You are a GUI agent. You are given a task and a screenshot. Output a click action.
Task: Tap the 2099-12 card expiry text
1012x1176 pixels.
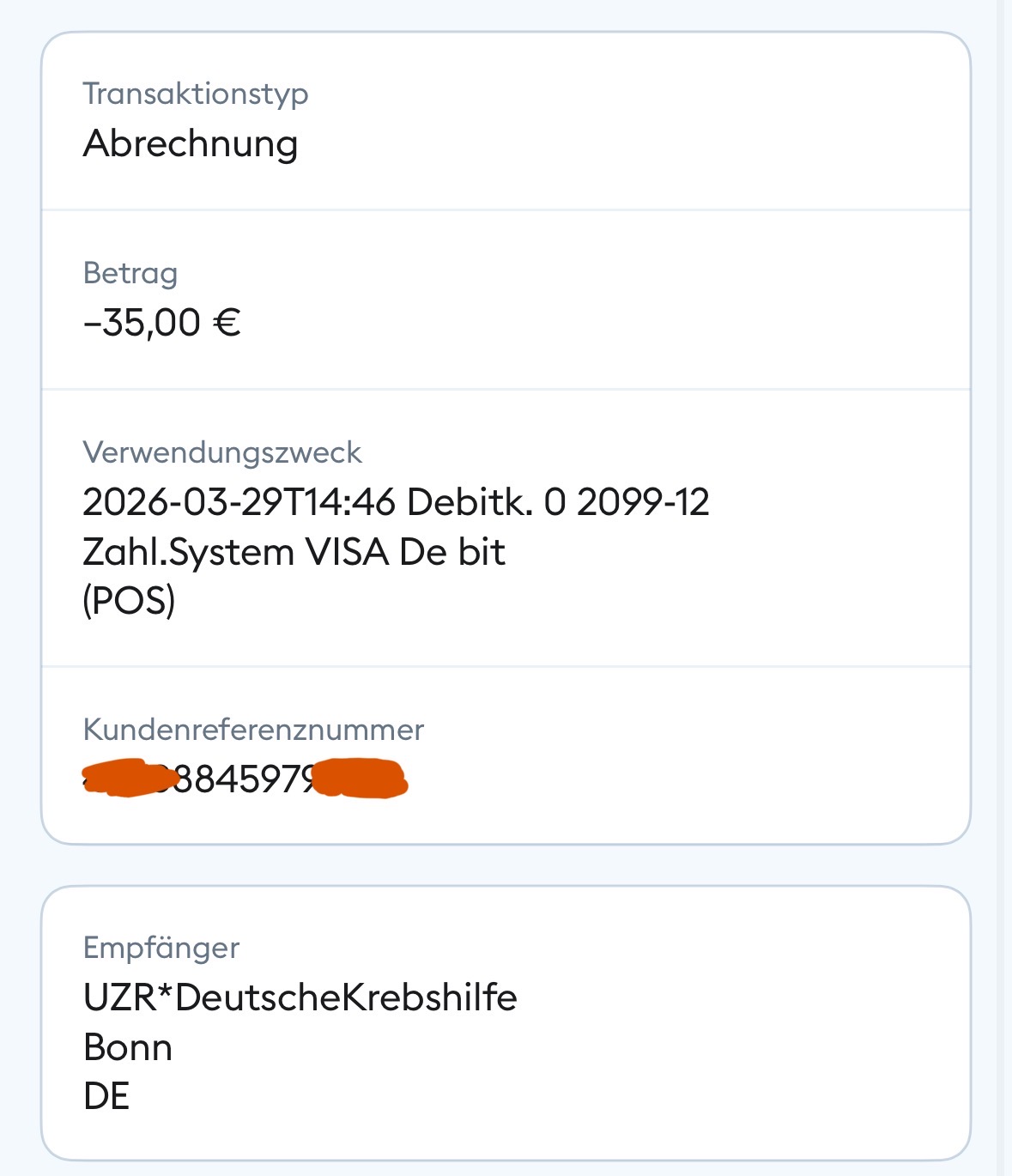[x=644, y=502]
